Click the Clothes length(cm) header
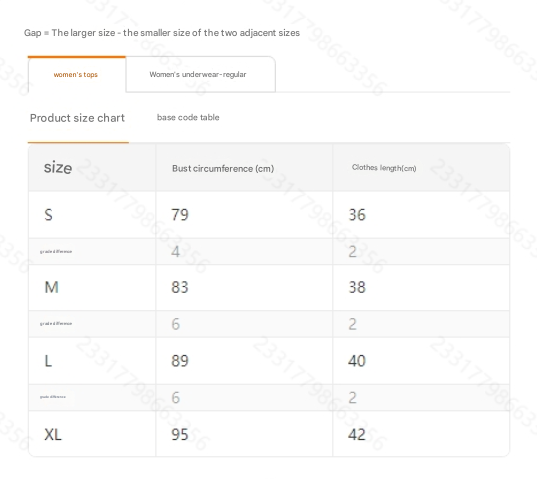Viewport: 537px width, 479px height. pos(384,168)
